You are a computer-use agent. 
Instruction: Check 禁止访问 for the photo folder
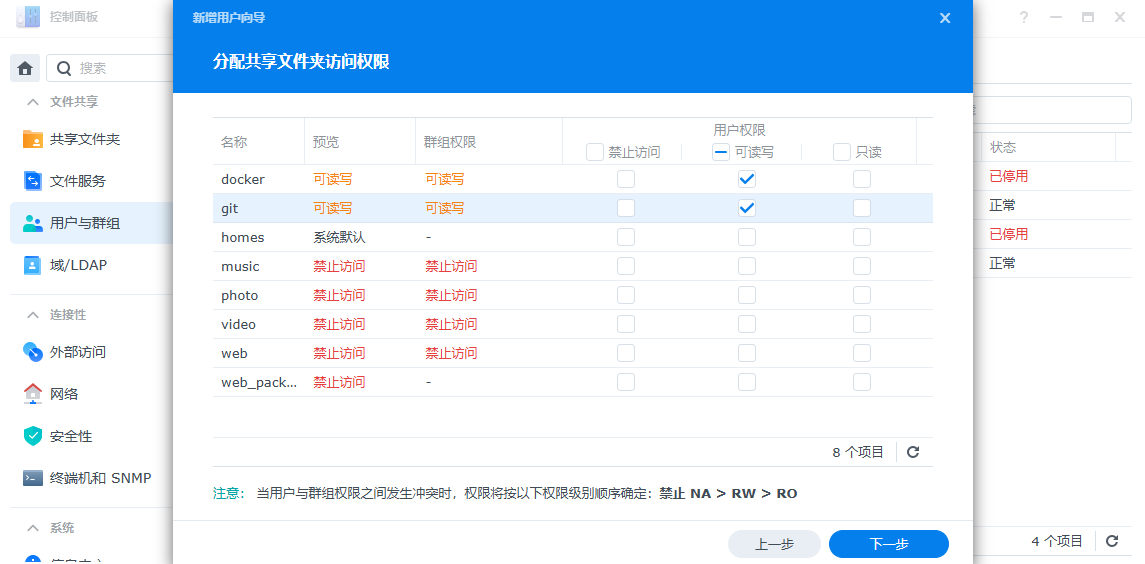pyautogui.click(x=625, y=295)
